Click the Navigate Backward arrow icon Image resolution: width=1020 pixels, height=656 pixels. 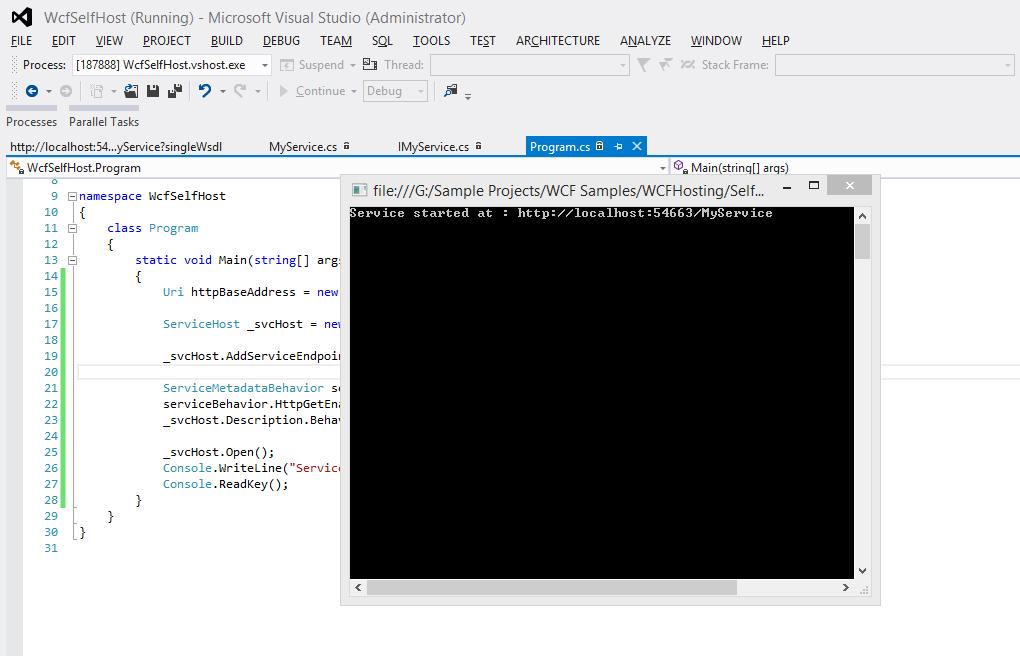click(x=32, y=91)
